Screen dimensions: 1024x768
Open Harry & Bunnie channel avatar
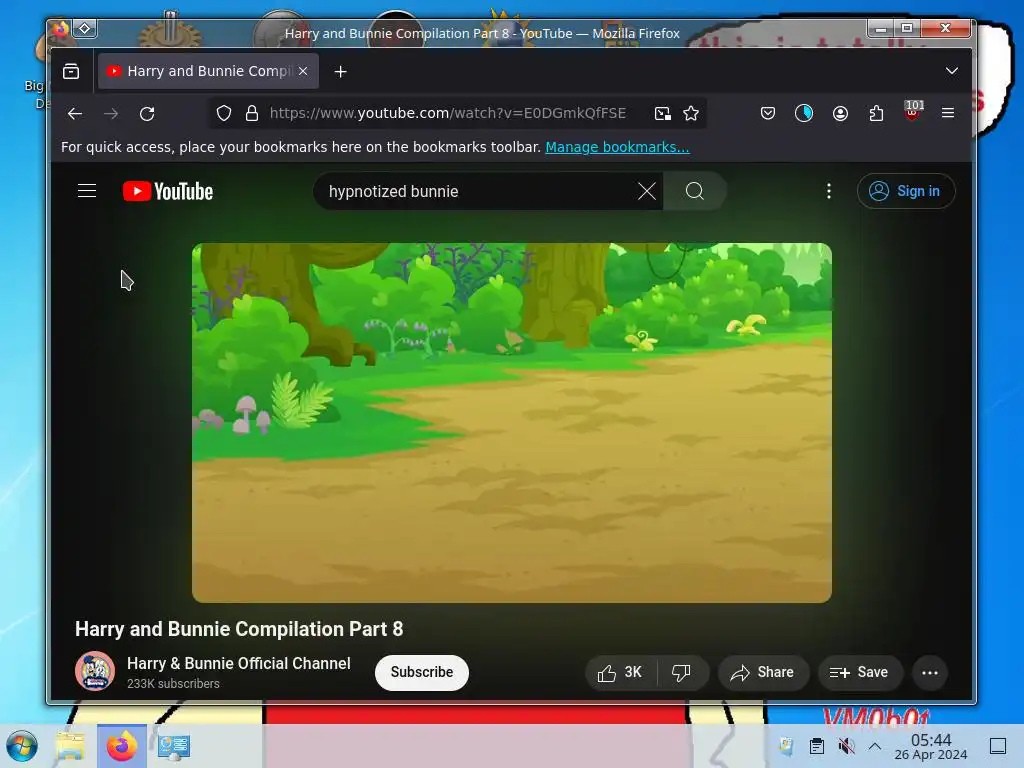[95, 671]
